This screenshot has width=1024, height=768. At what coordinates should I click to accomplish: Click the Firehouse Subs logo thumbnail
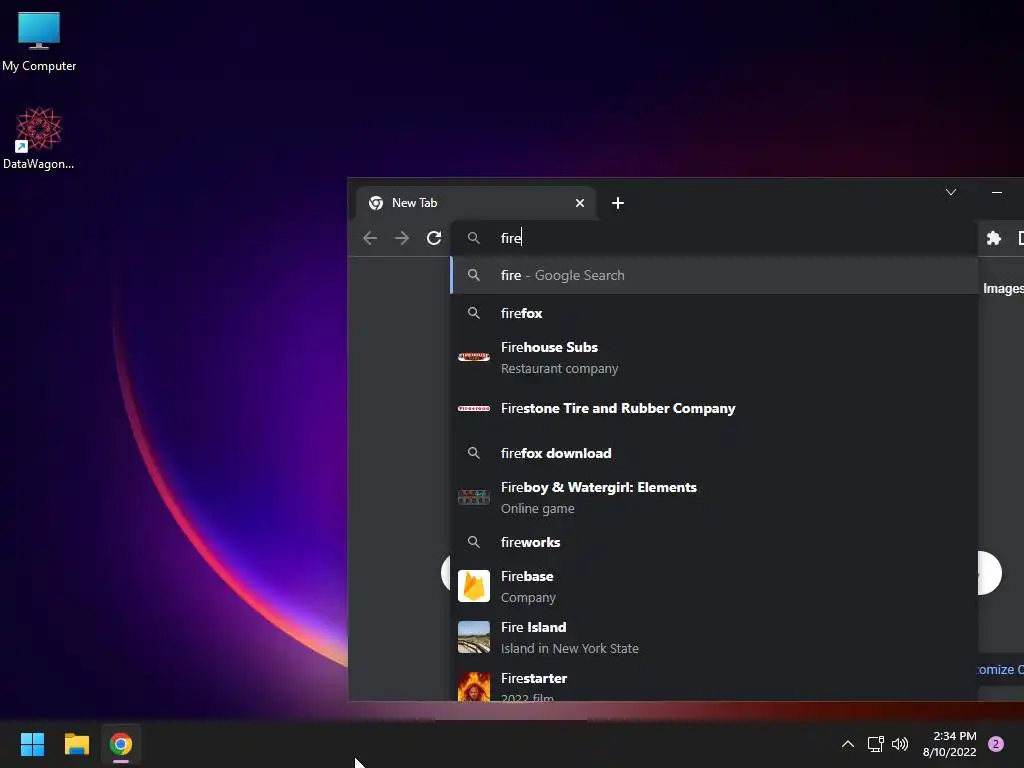pos(473,357)
